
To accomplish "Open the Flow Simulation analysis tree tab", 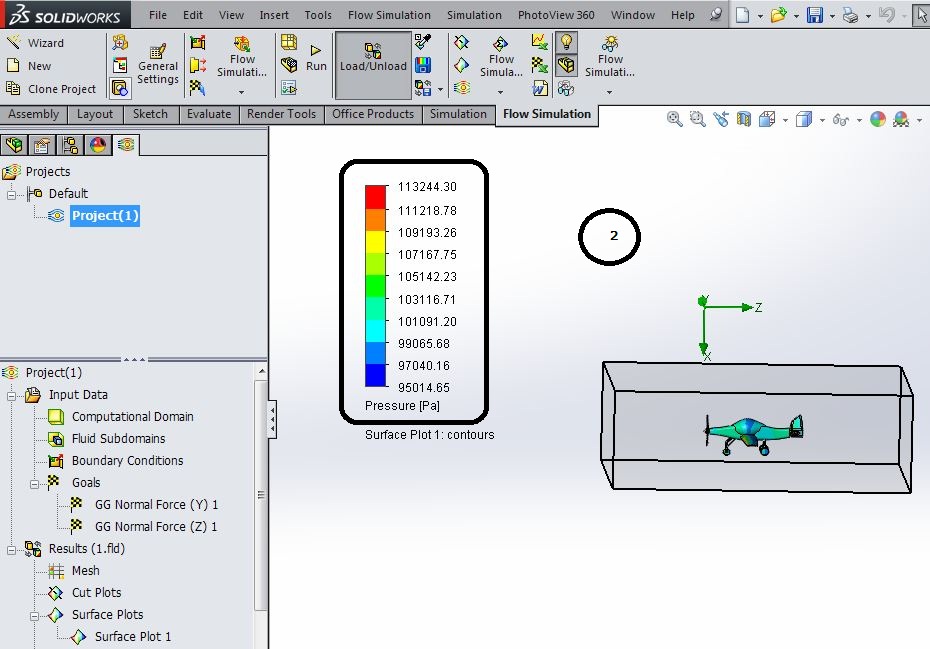I will tap(126, 145).
